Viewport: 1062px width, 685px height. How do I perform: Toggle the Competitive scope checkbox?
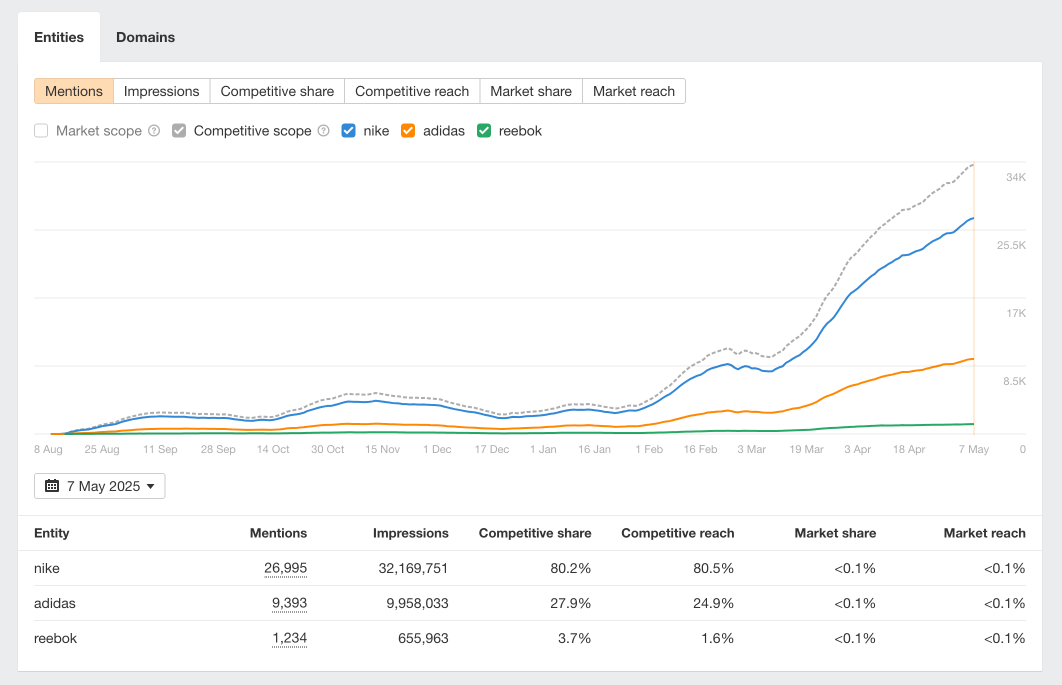click(x=179, y=131)
